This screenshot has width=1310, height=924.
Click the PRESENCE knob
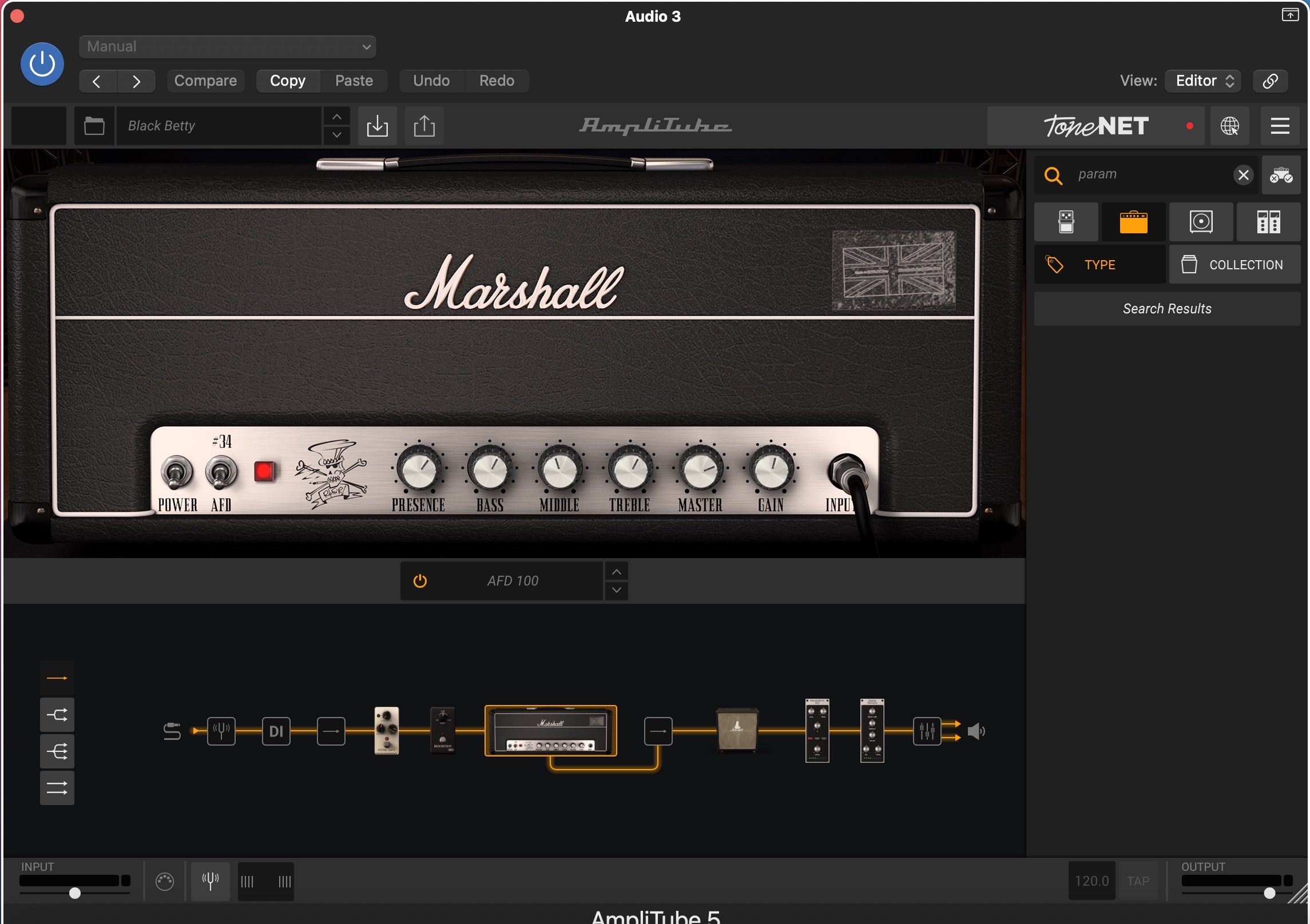(419, 469)
